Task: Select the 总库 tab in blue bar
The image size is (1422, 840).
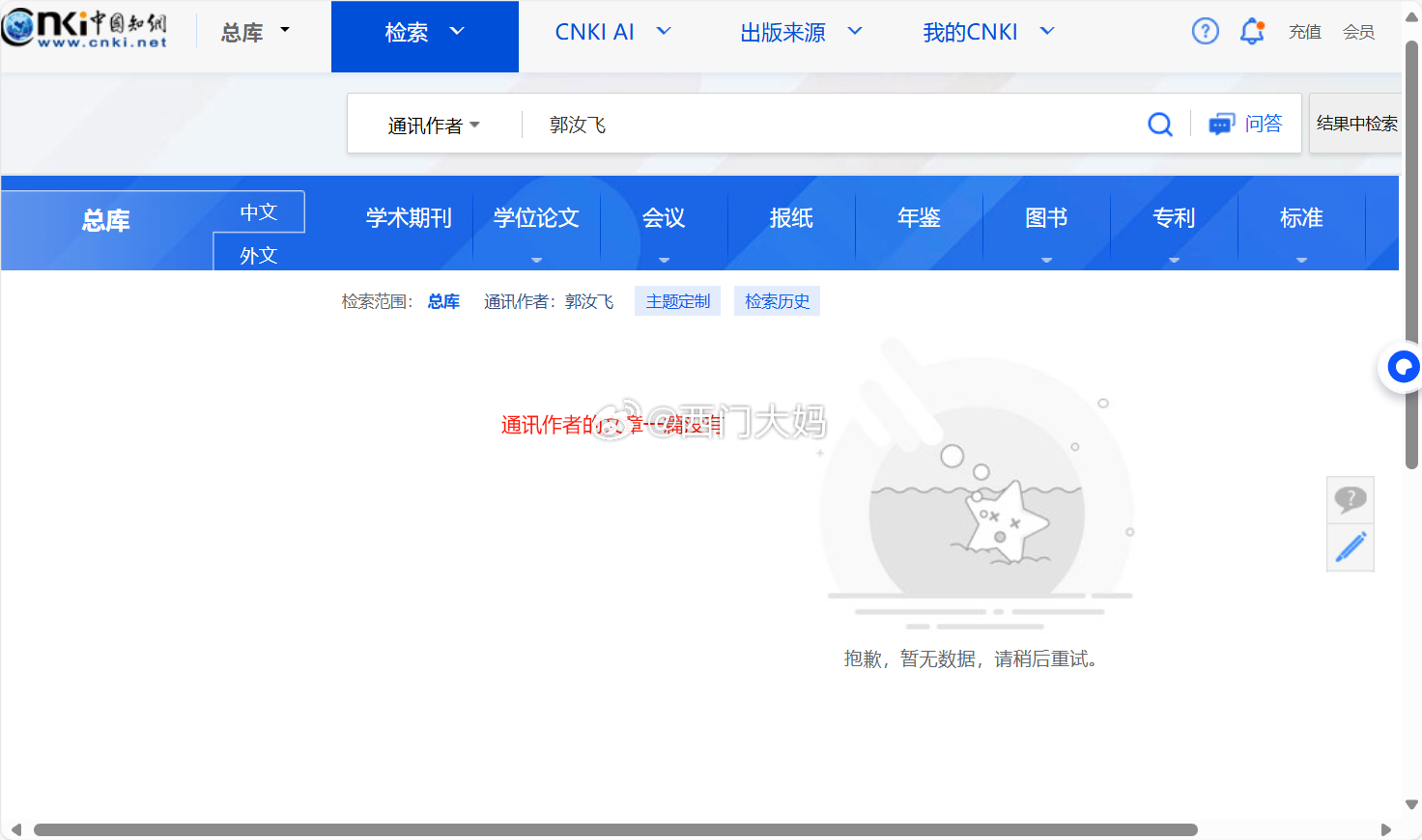Action: pos(106,221)
